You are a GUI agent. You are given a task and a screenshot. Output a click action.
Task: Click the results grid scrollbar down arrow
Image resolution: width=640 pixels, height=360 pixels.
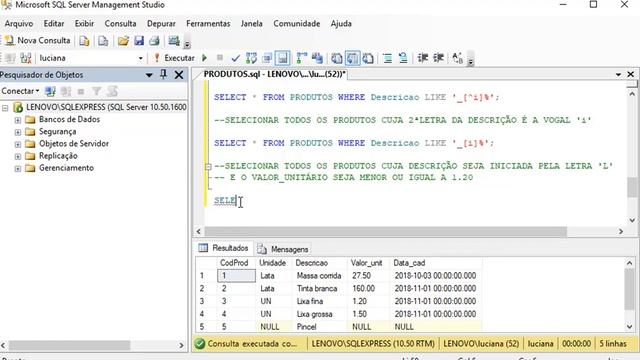[x=630, y=327]
